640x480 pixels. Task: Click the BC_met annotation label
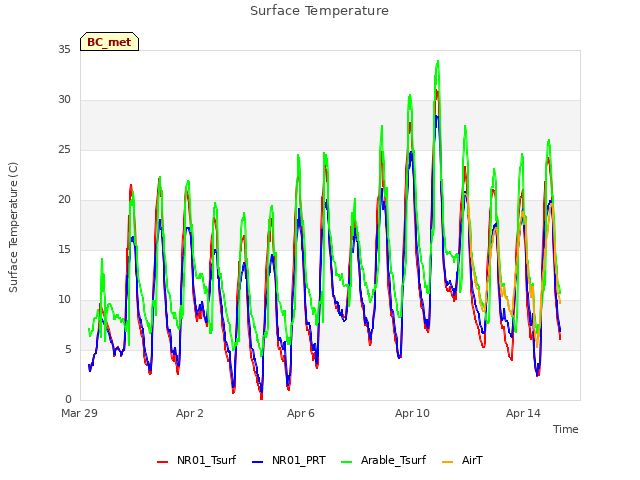109,42
